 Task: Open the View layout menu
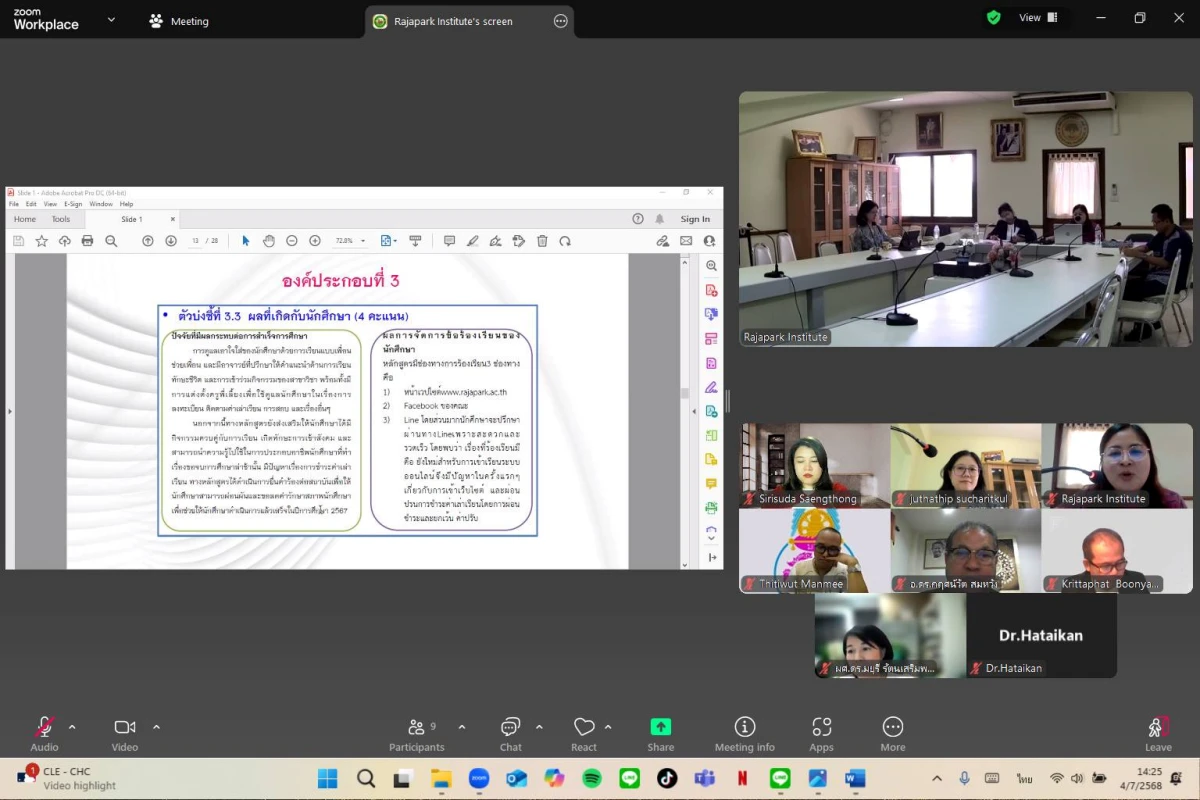[1037, 18]
